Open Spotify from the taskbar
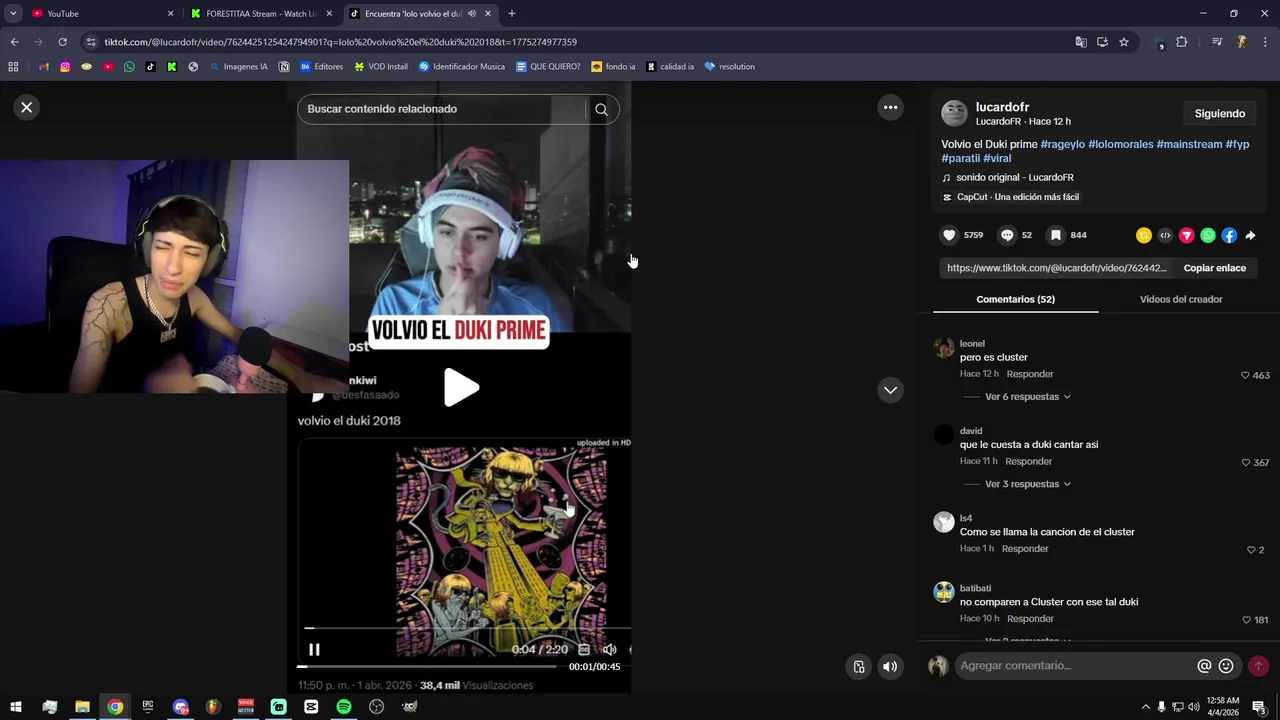 344,707
